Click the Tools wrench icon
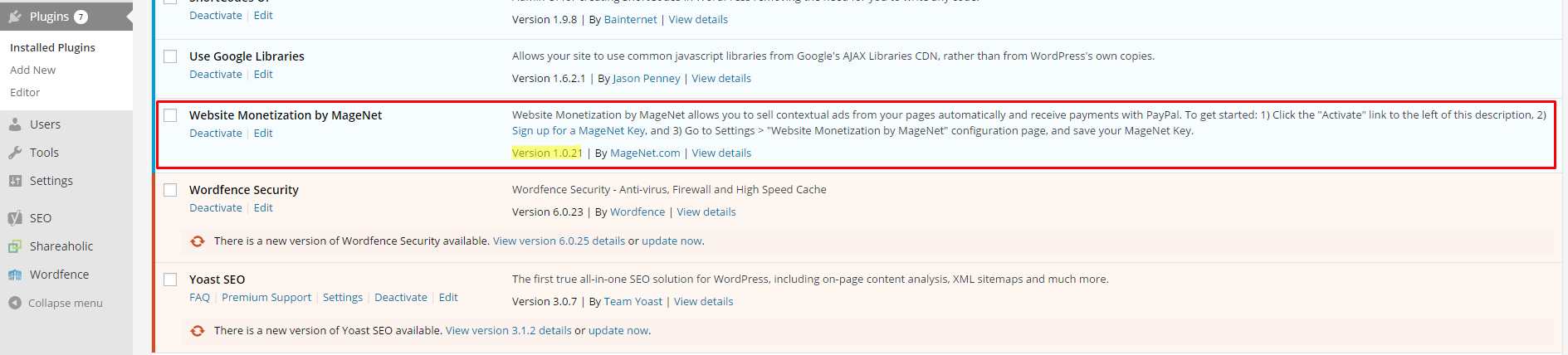The height and width of the screenshot is (355, 1568). (15, 153)
